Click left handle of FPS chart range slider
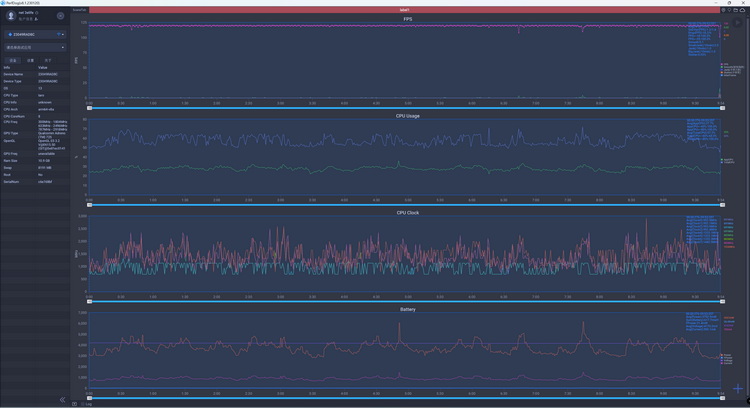Screen dimensions: 750x408 click(x=89, y=108)
